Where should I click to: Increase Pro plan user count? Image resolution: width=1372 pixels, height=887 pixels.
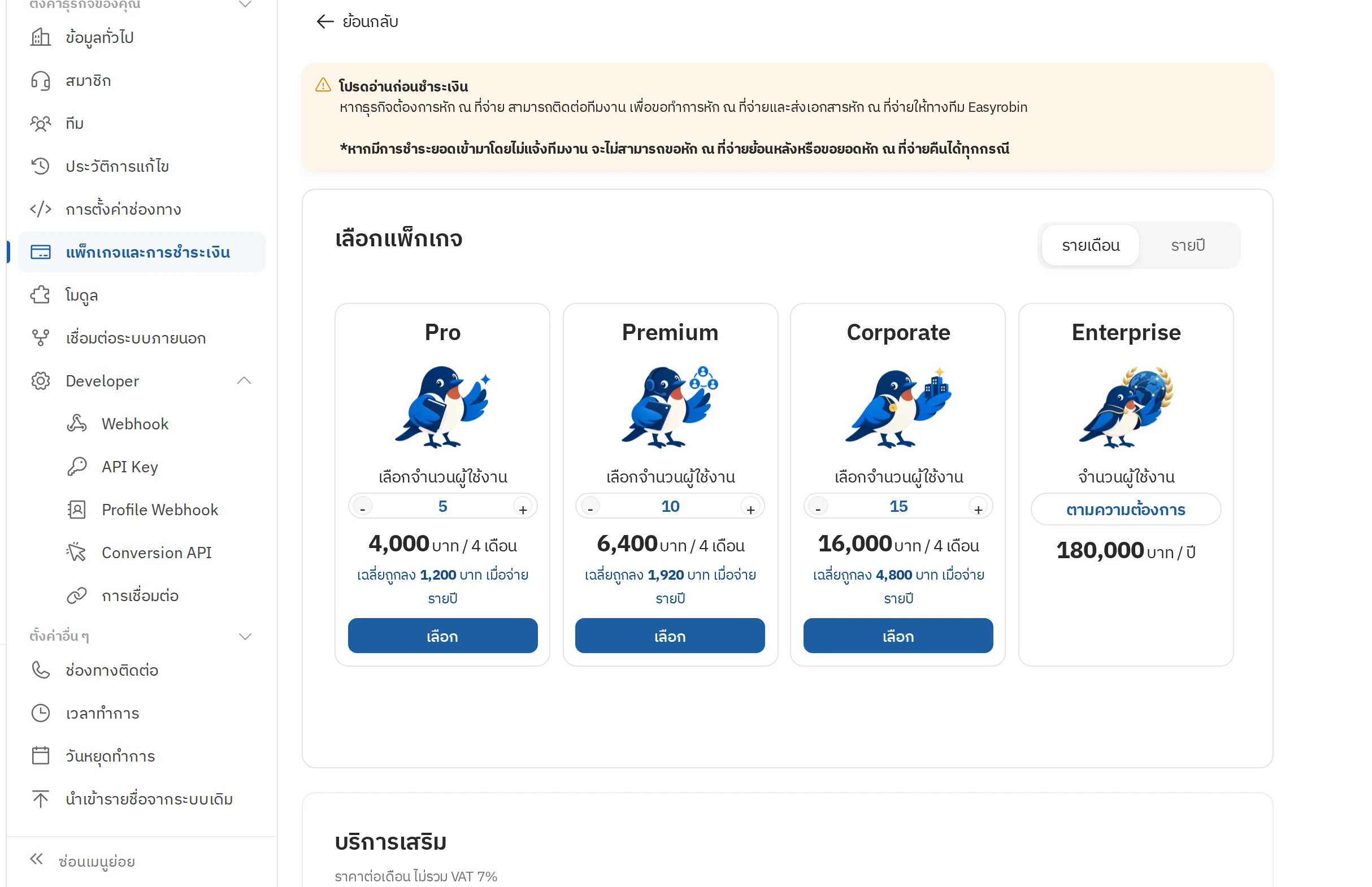pos(523,507)
